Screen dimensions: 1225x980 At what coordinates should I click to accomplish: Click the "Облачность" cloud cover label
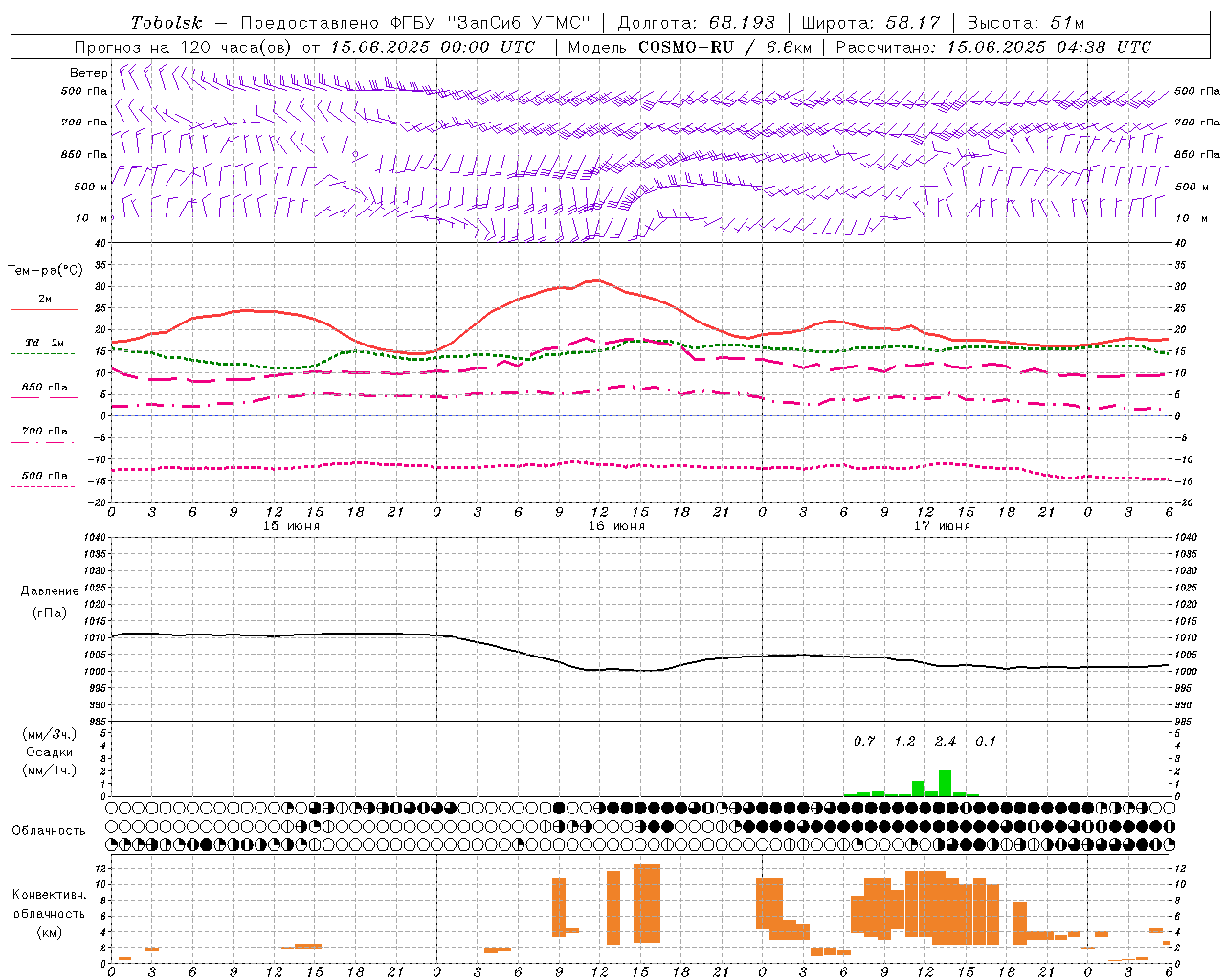(x=49, y=831)
